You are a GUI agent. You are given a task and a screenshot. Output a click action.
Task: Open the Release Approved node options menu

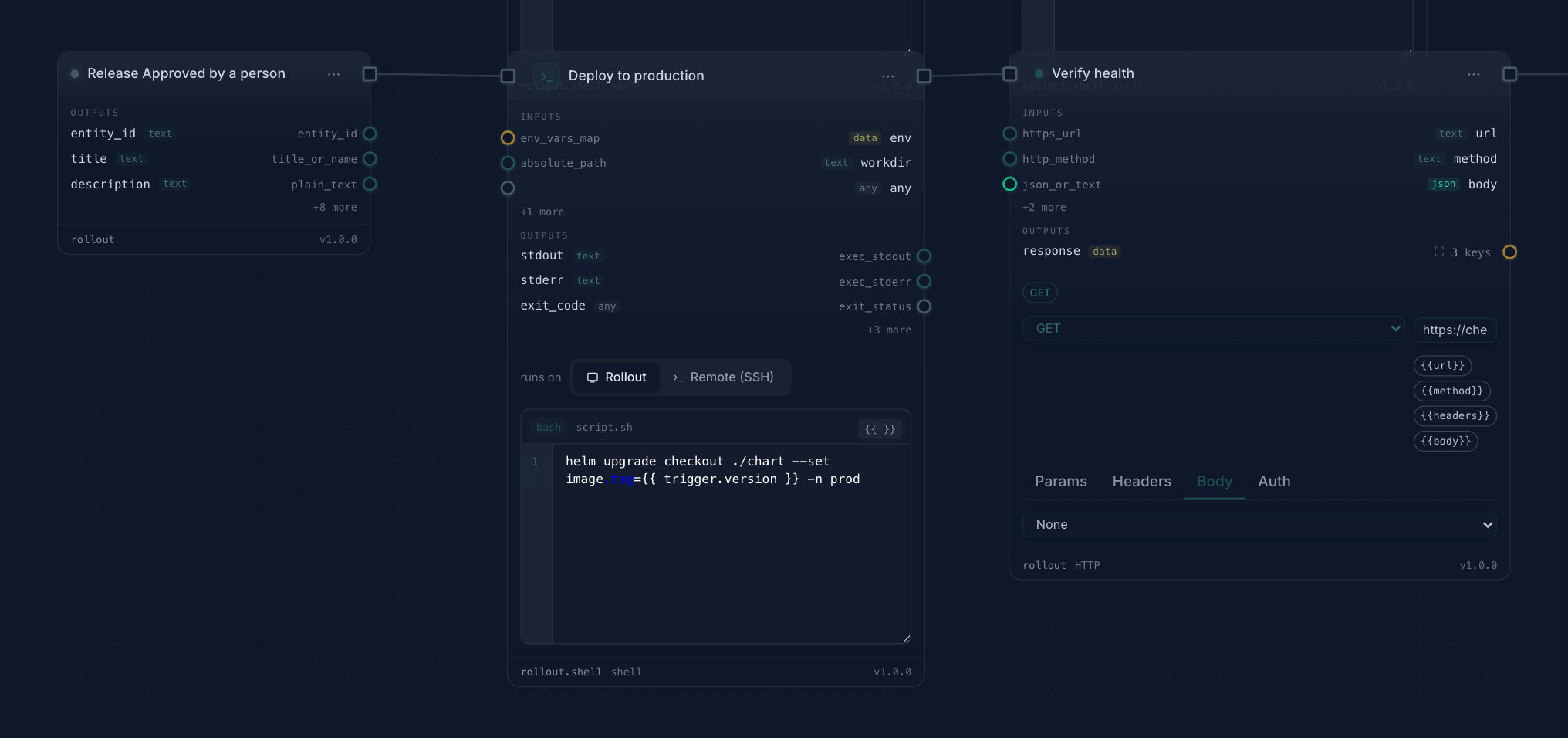point(333,74)
